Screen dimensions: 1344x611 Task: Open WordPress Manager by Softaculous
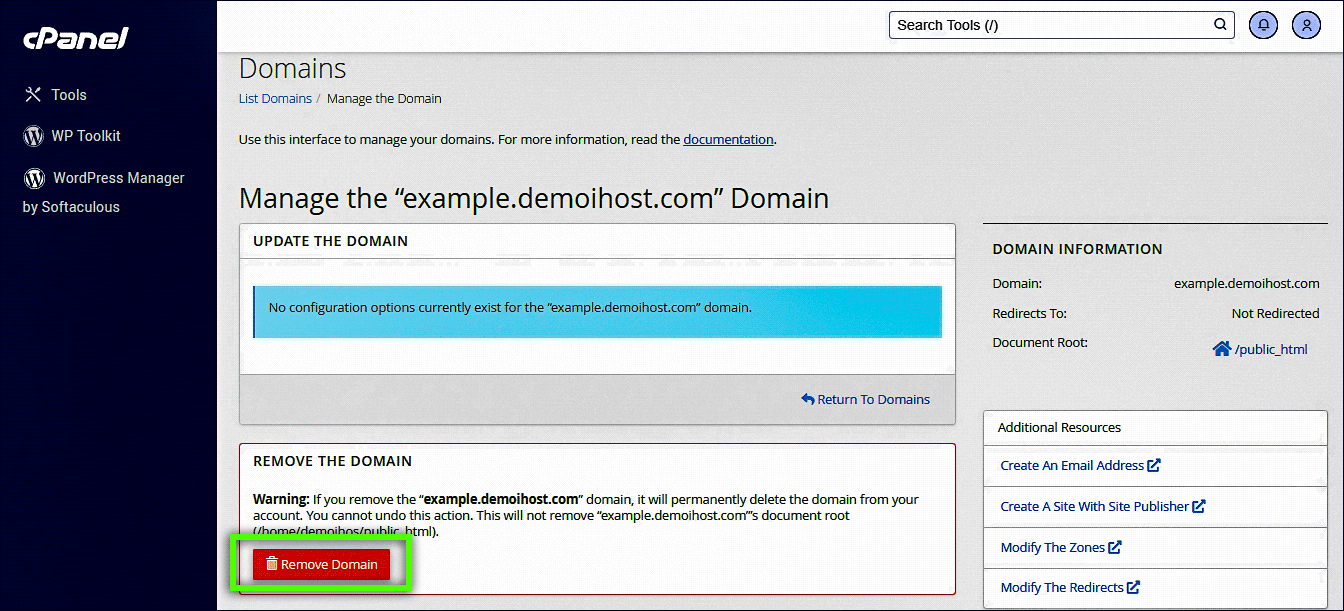click(x=118, y=178)
